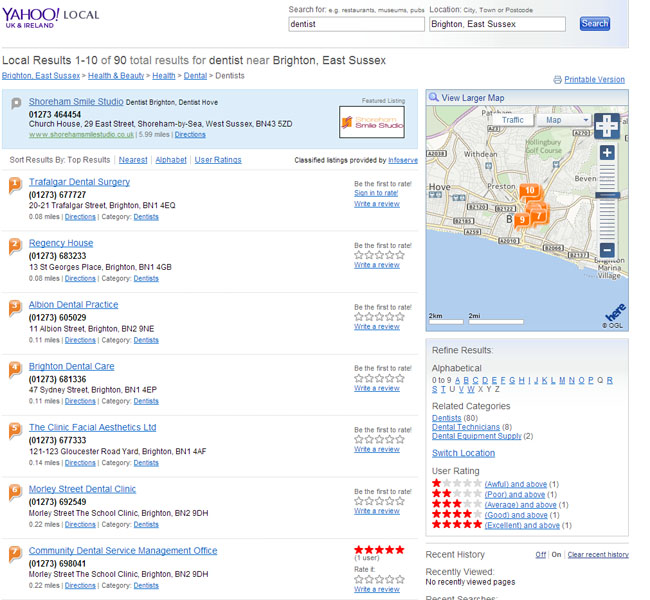Screen dimensions: 650x600
Task: Open the Shoreham Smile Studio listing link
Action: pos(76,102)
